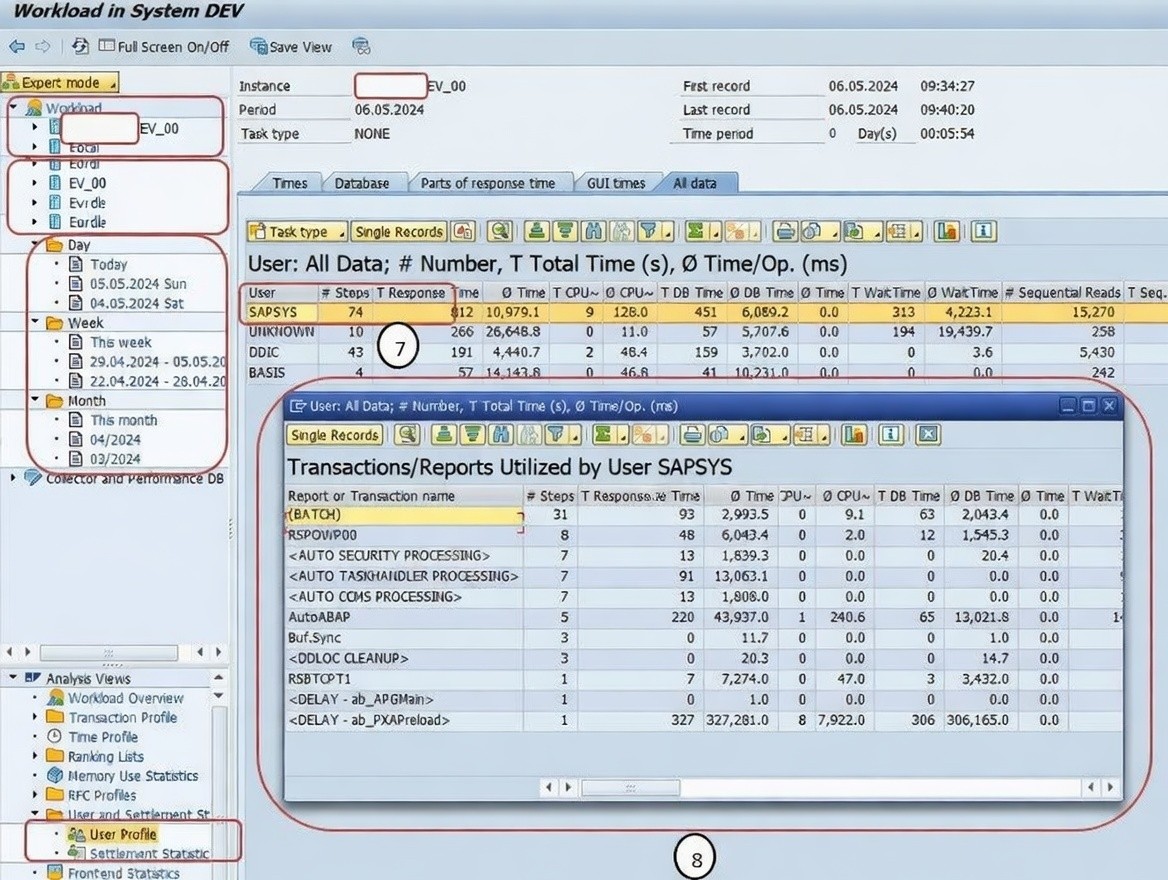The image size is (1168, 880).
Task: Collapse the Month folder in the tree
Action: (x=37, y=401)
